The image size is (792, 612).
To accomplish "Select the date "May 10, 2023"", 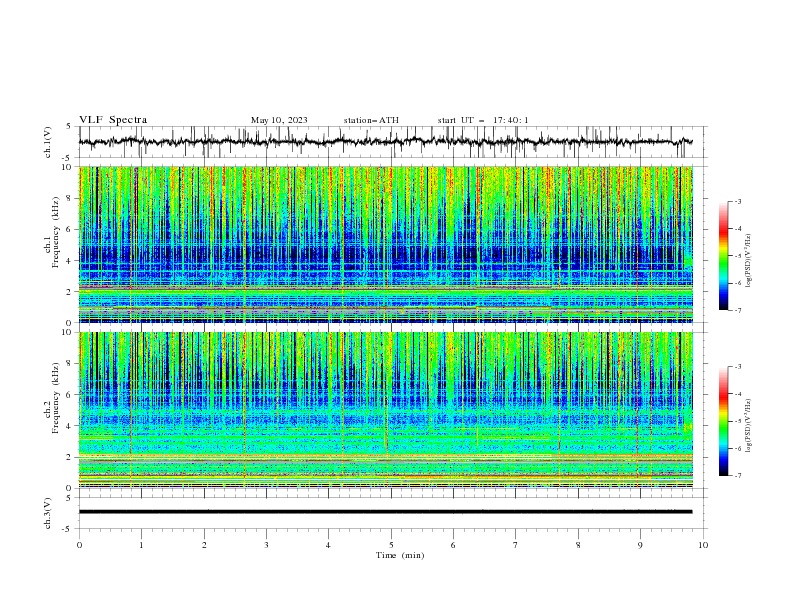I will (279, 120).
